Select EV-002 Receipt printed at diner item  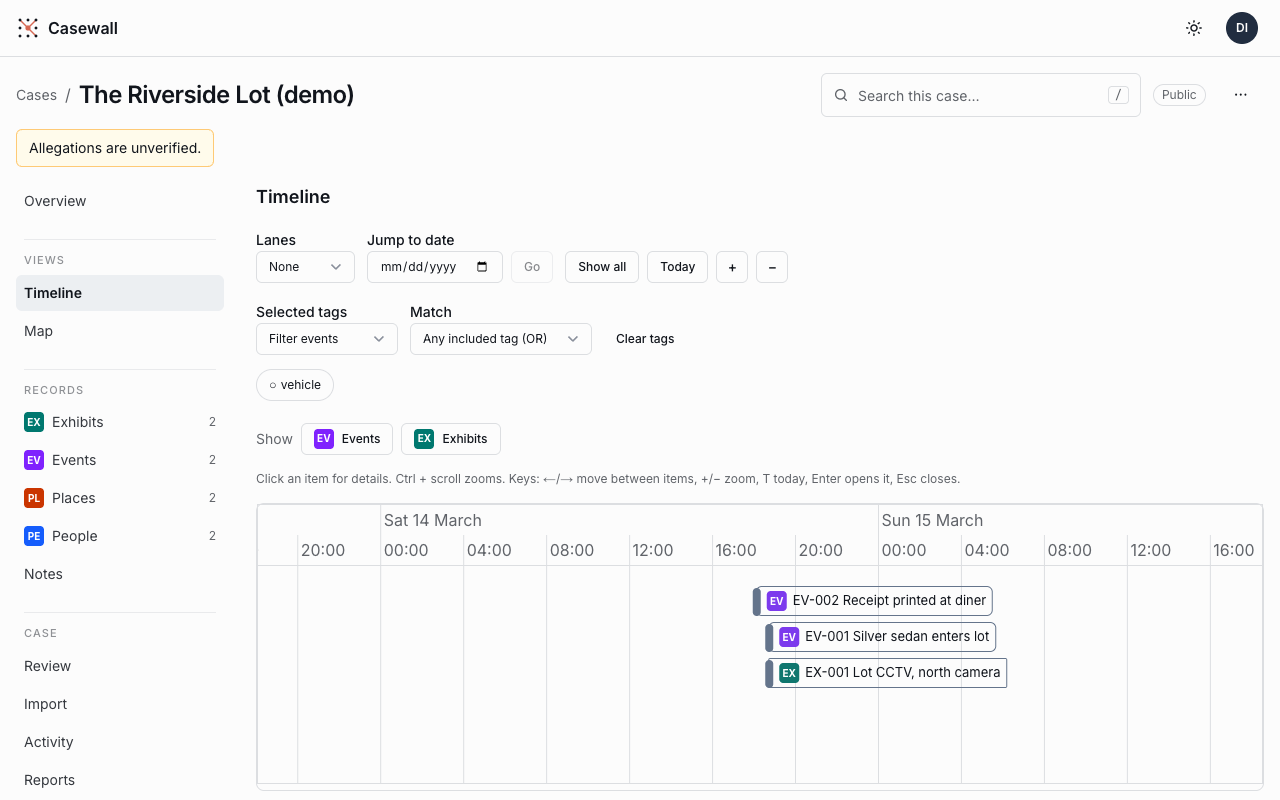coord(873,601)
